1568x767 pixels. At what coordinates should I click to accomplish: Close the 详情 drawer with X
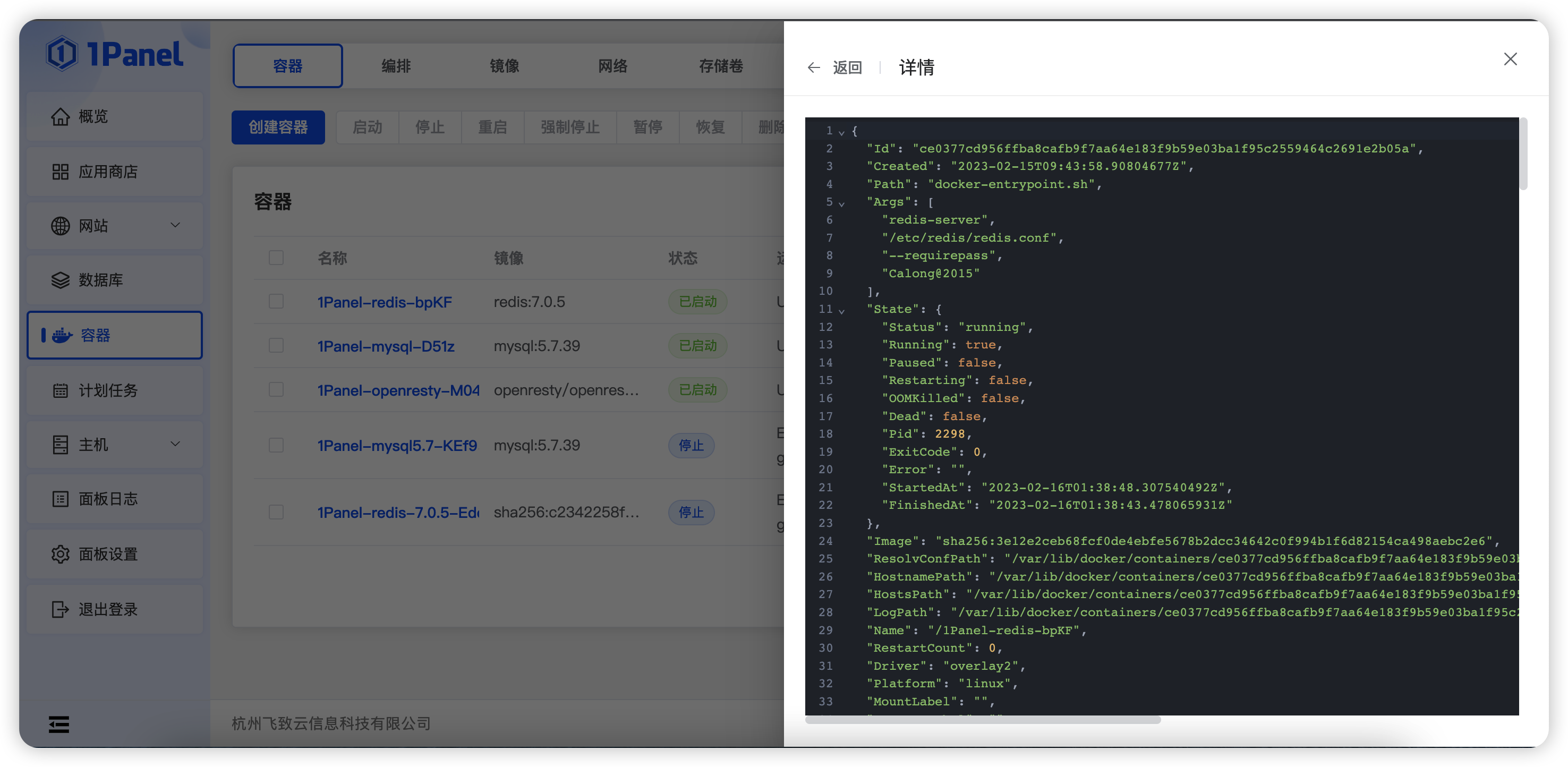click(1510, 59)
